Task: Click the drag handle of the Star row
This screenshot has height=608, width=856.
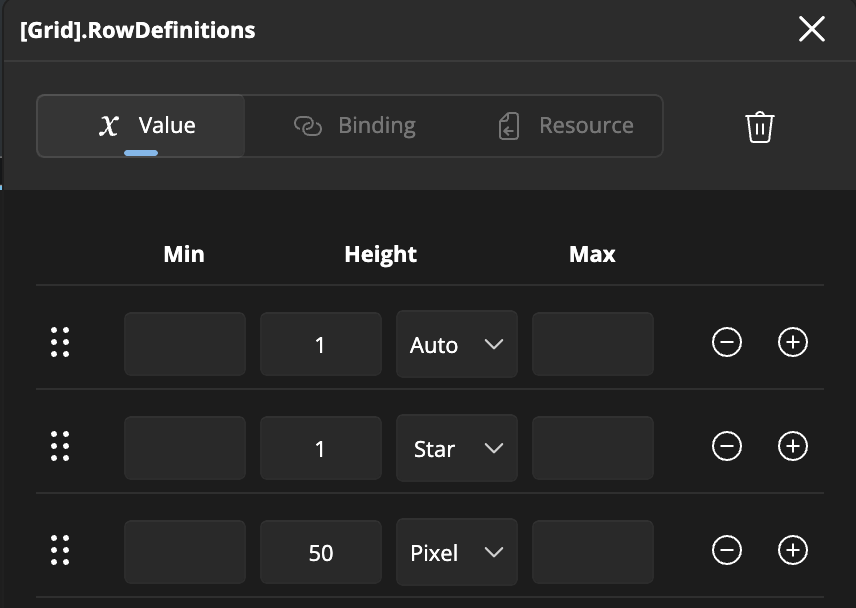Action: (x=61, y=447)
